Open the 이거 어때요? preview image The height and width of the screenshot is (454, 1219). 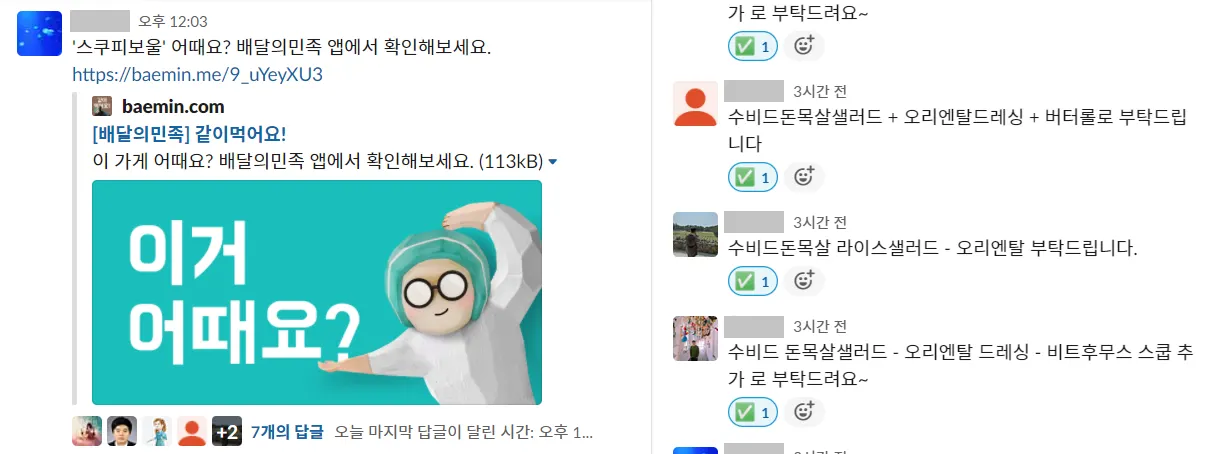[317, 292]
